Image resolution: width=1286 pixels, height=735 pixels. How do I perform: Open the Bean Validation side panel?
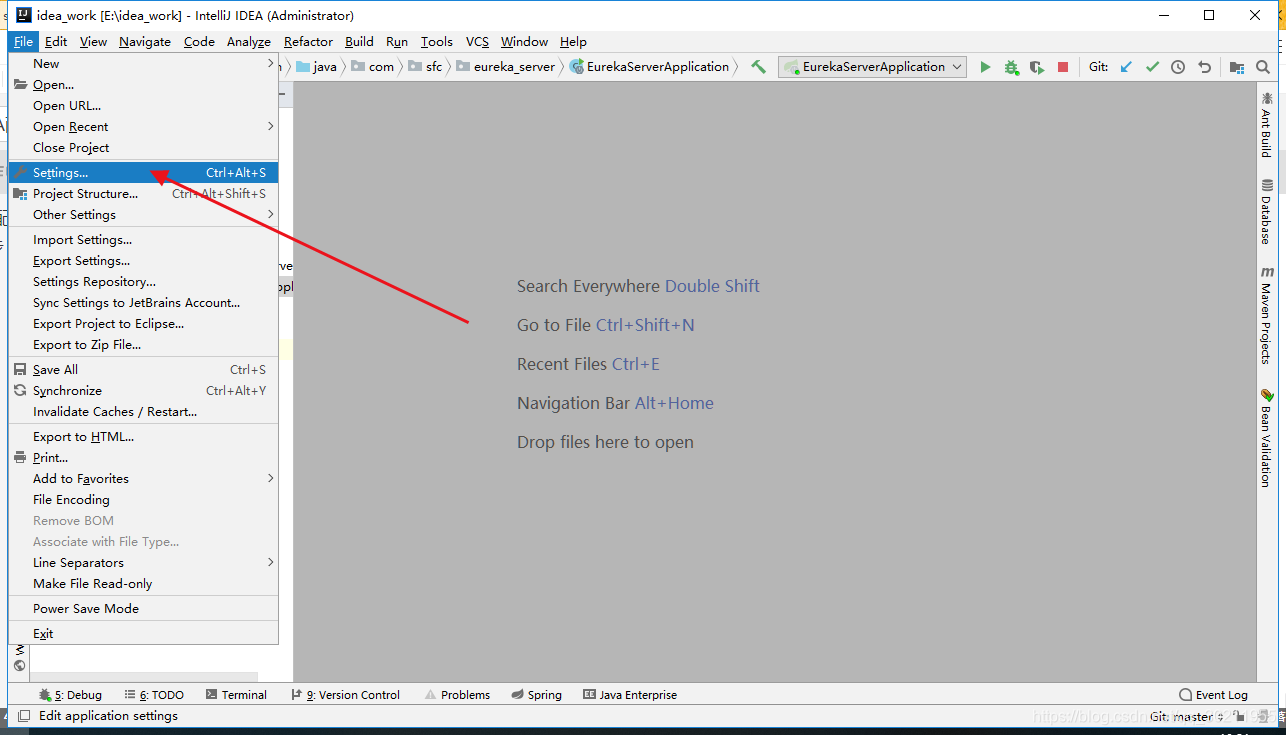[1267, 437]
